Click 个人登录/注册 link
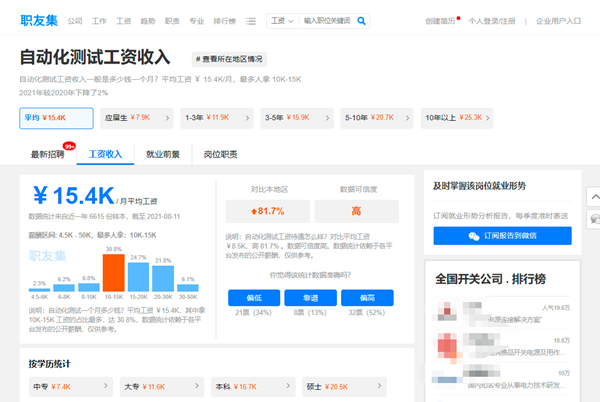The height and width of the screenshot is (402, 600). point(492,21)
